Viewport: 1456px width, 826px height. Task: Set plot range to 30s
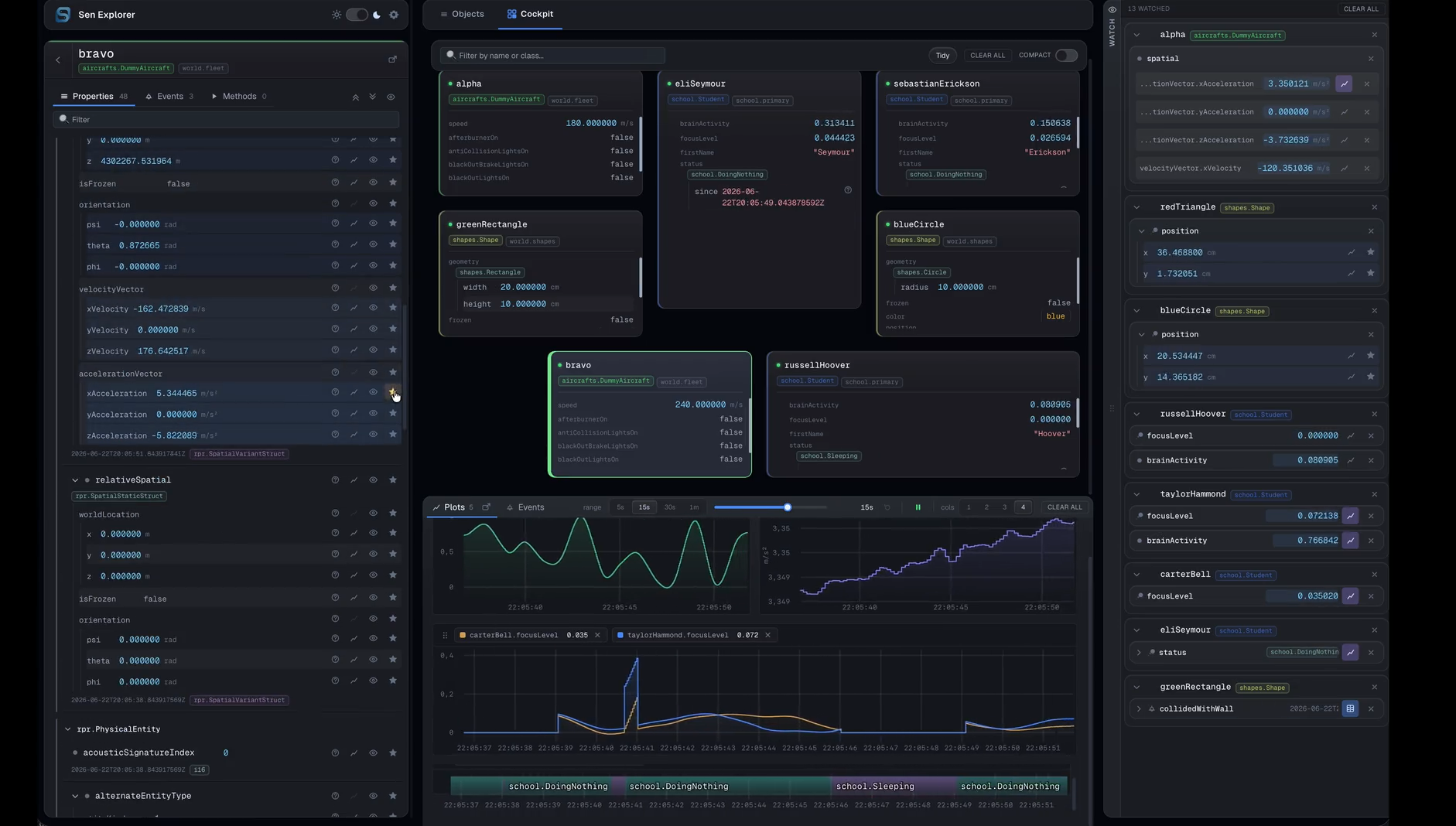(669, 507)
